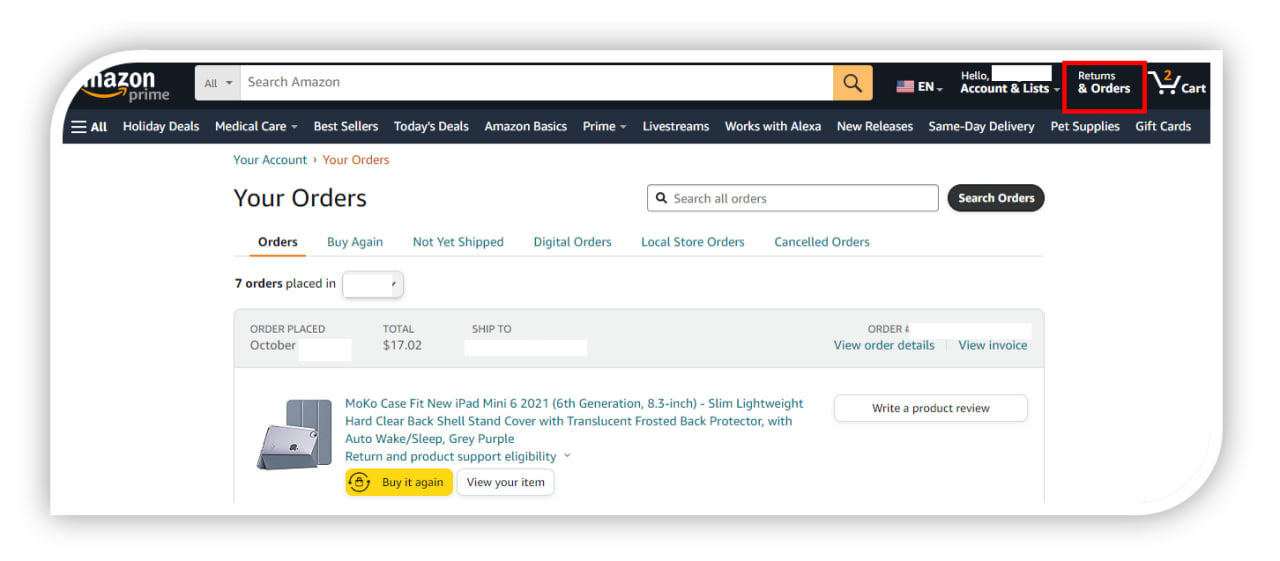
Task: Click the $17.02 order total
Action: click(402, 345)
